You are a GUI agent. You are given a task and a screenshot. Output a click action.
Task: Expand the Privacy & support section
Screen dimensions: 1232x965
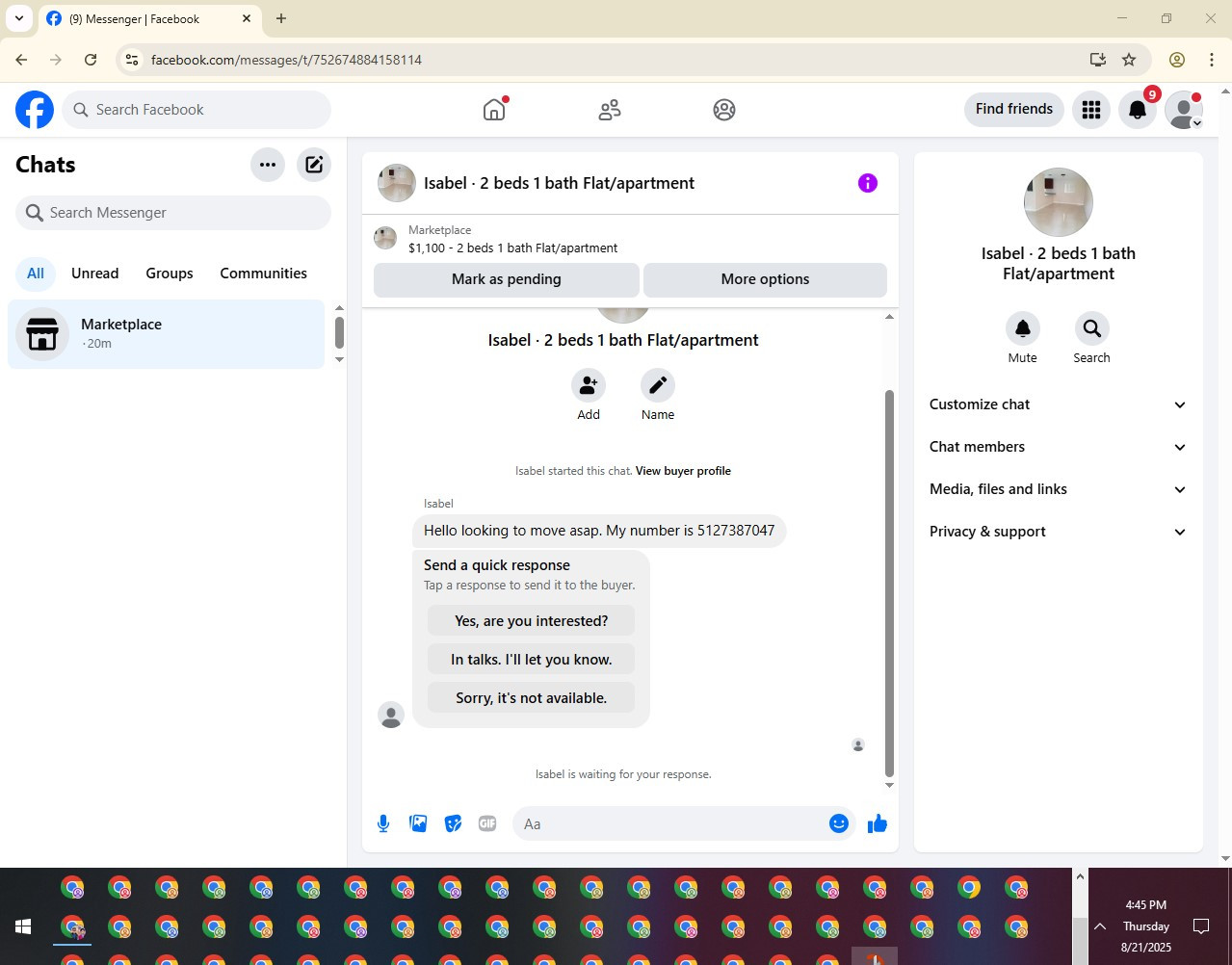(x=1059, y=532)
